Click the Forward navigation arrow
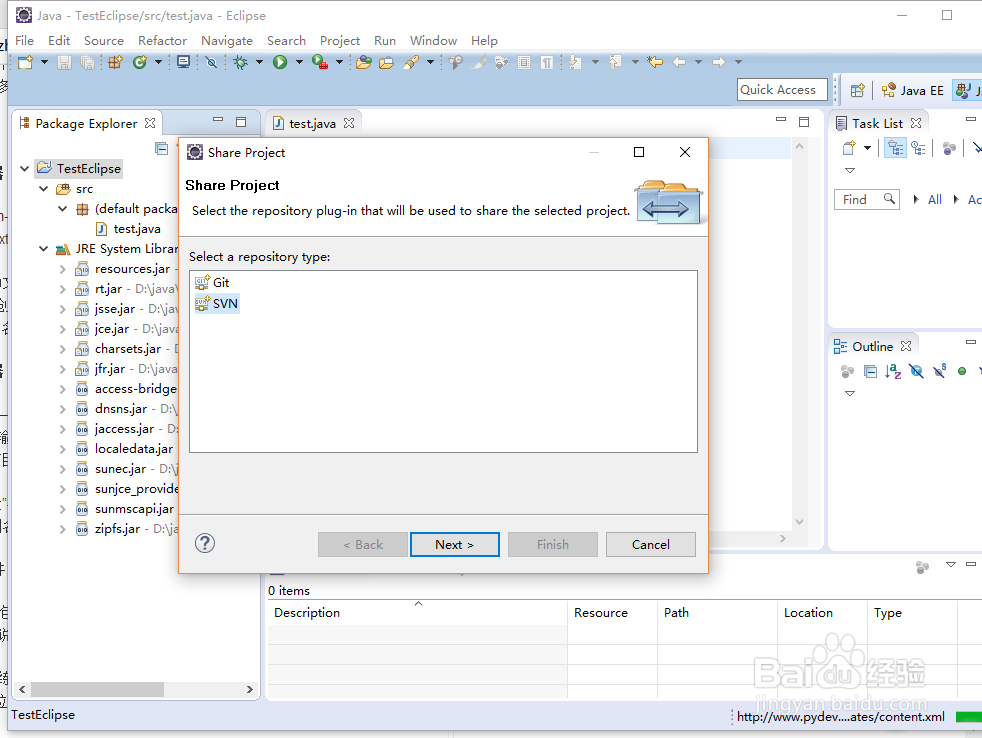The width and height of the screenshot is (982, 738). 719,62
